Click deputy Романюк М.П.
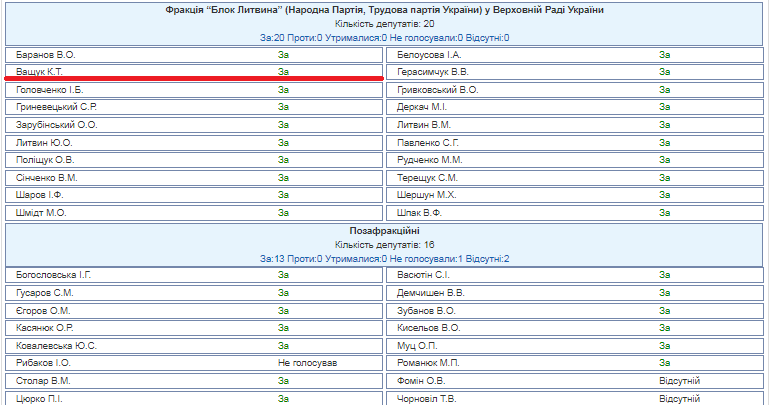 point(427,363)
